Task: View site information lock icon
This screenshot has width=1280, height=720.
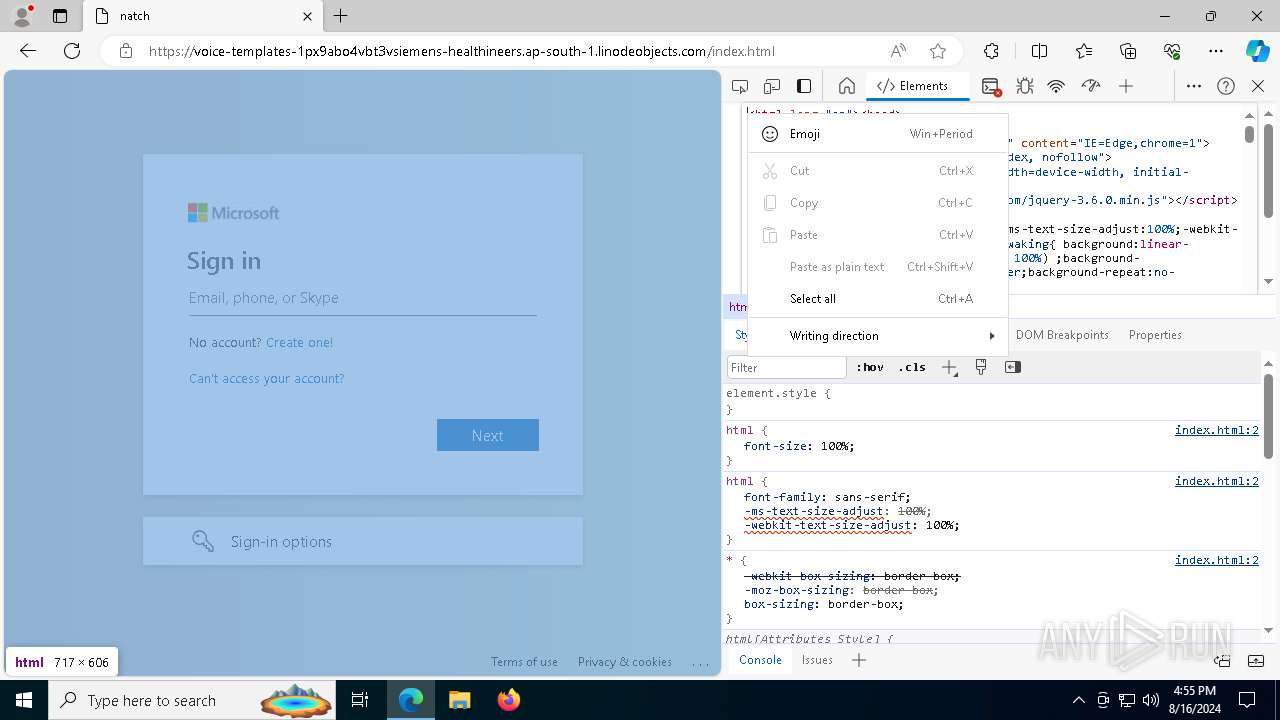Action: click(126, 51)
